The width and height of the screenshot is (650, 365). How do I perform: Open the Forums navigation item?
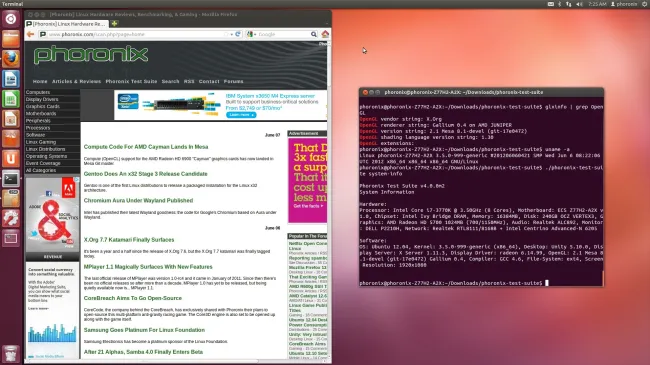point(233,81)
